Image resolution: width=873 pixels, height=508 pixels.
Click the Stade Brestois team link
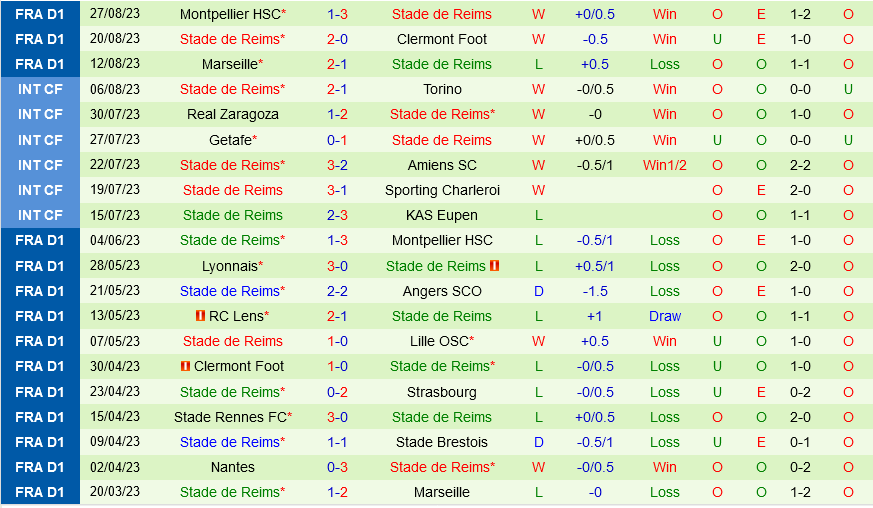(442, 442)
